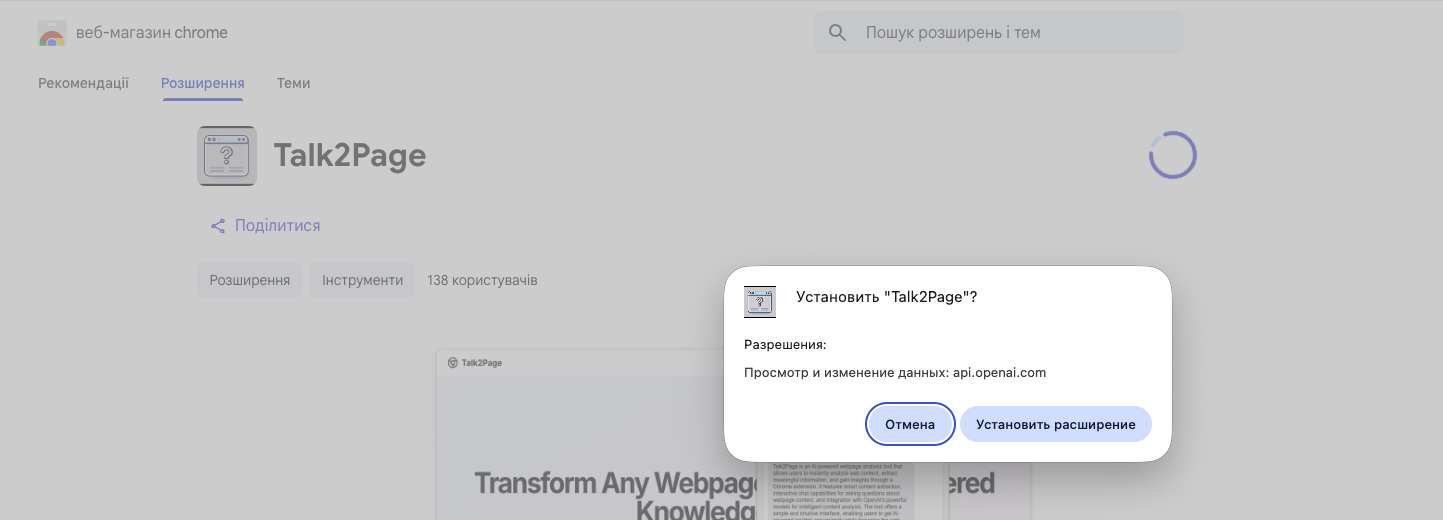1443x520 pixels.
Task: Click the small logo in Talk2Page preview header
Action: [453, 363]
